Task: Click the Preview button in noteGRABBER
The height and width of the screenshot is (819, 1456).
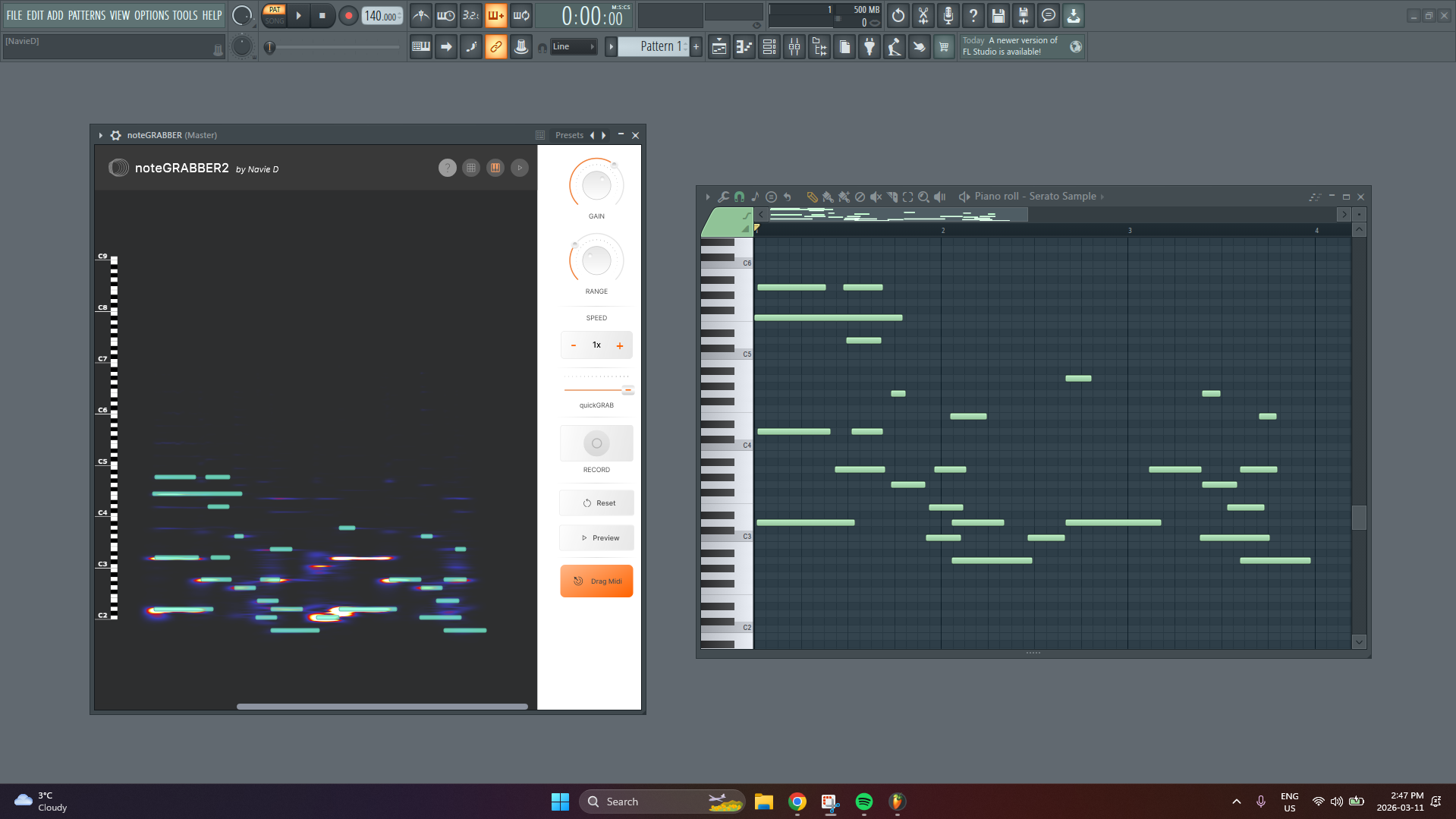Action: 596,538
